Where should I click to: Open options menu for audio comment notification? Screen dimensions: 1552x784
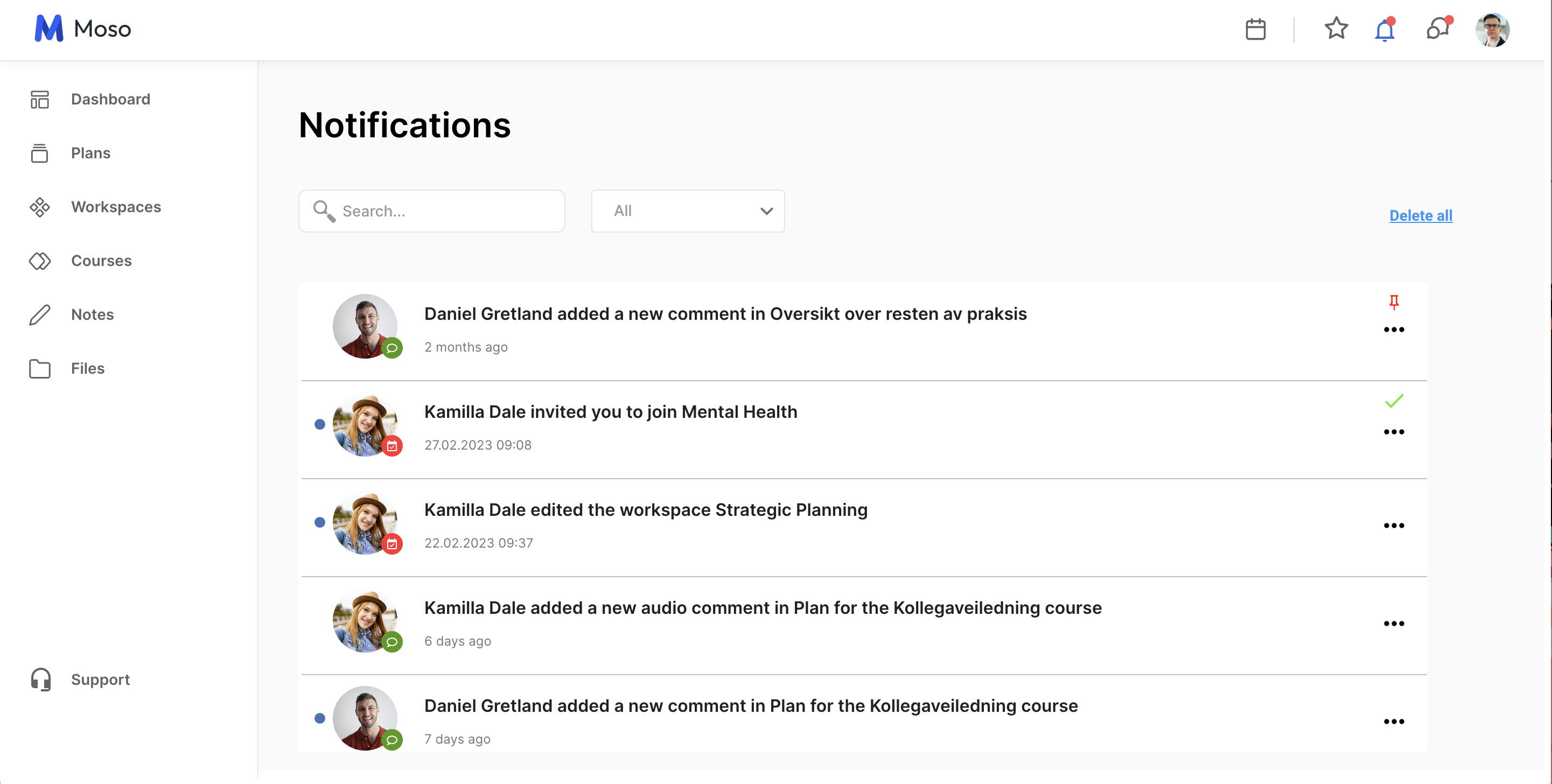click(1394, 624)
